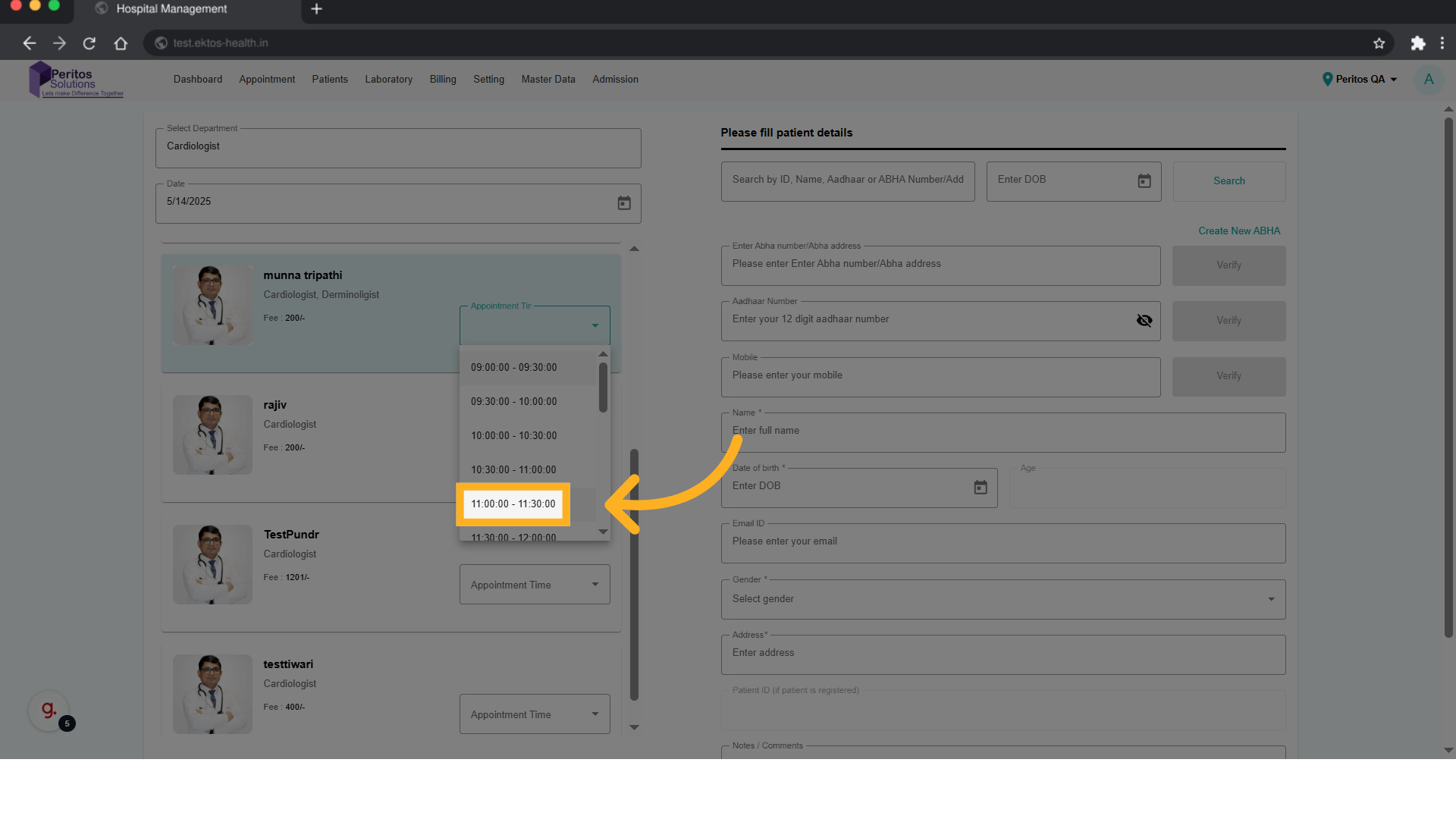Toggle Aadhaar number visibility eye icon
Viewport: 1456px width, 819px height.
1144,321
